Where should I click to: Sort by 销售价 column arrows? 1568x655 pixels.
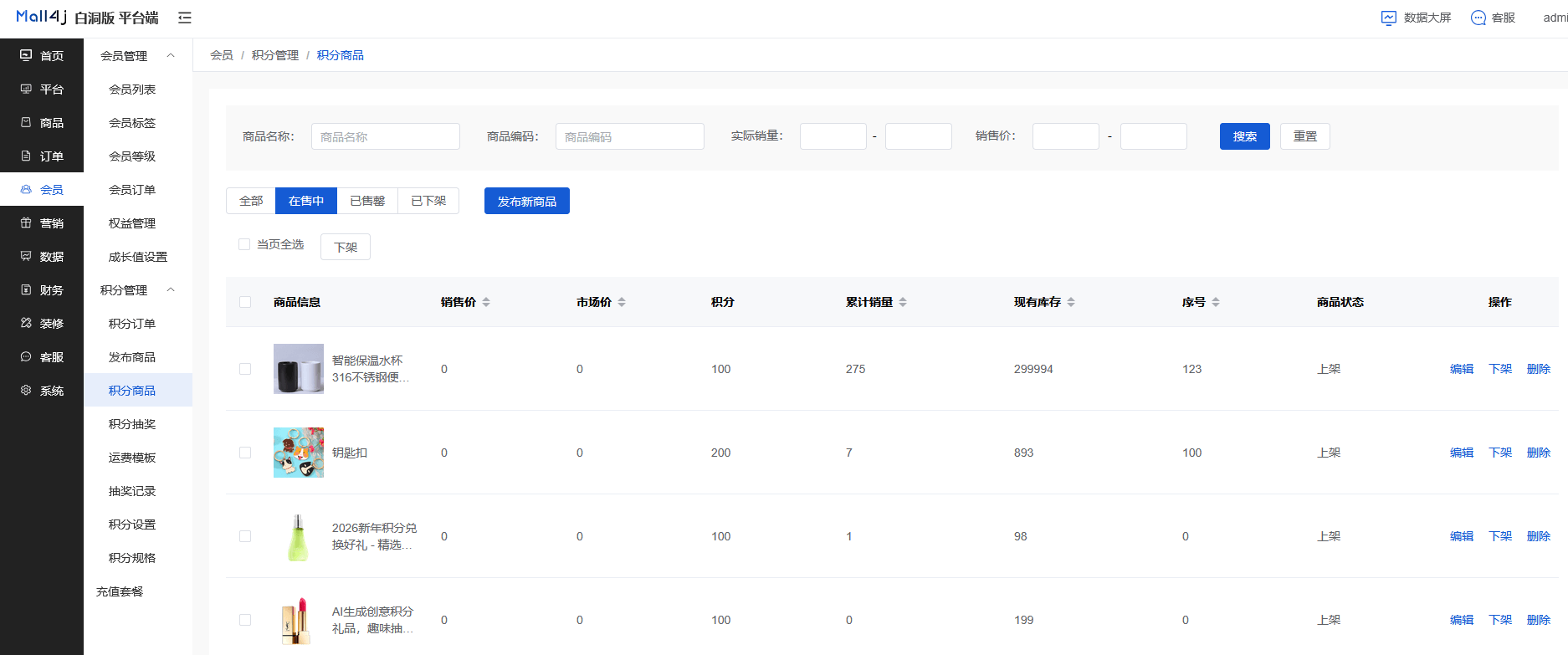(486, 302)
